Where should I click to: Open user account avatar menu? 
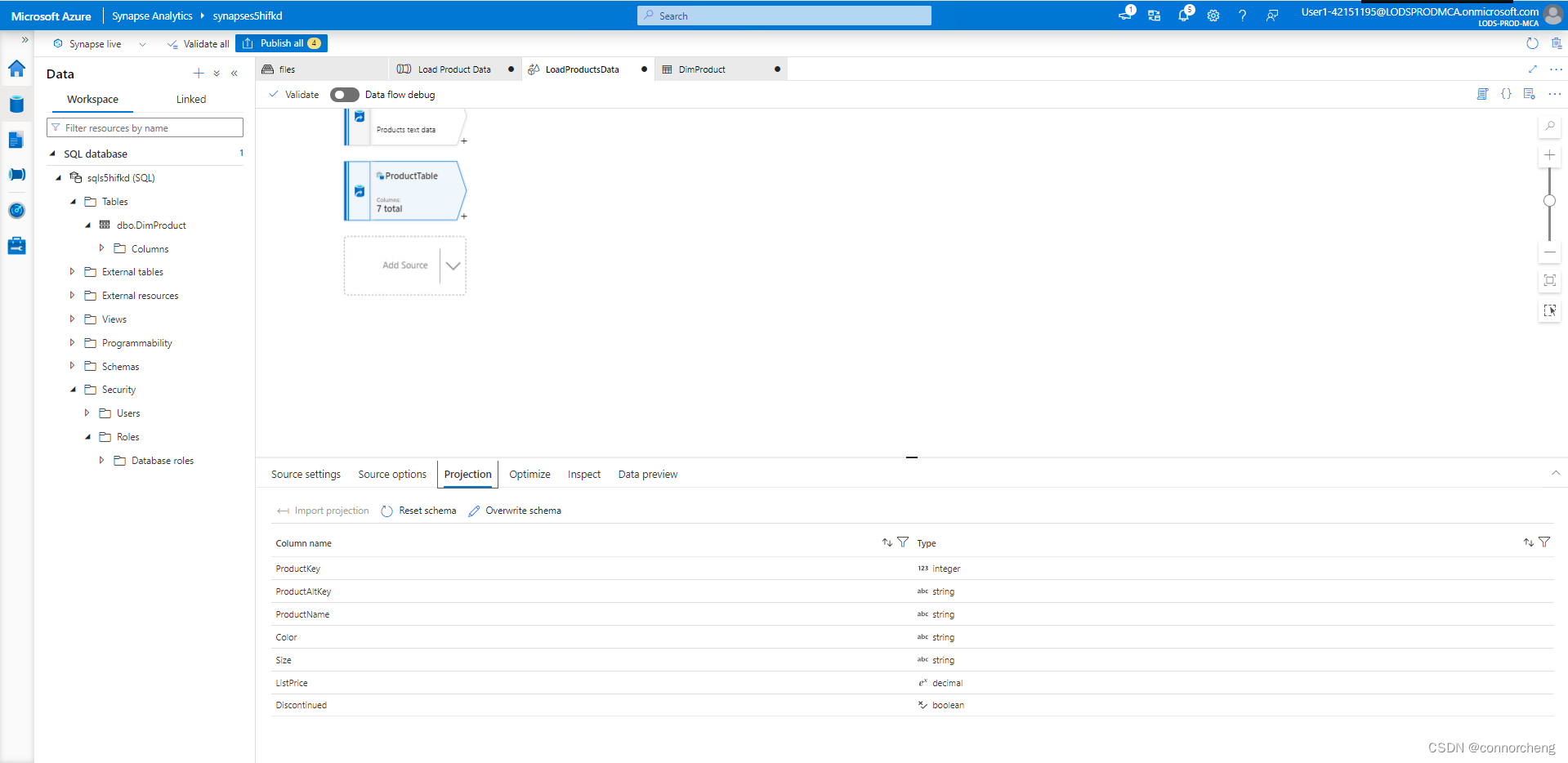1553,15
